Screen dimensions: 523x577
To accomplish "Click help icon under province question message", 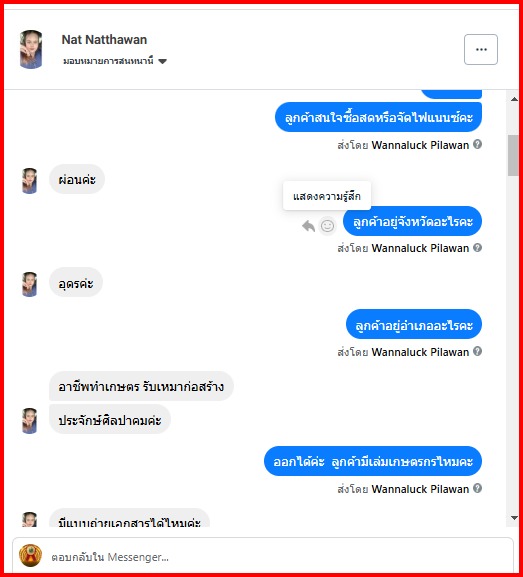I will tap(477, 248).
